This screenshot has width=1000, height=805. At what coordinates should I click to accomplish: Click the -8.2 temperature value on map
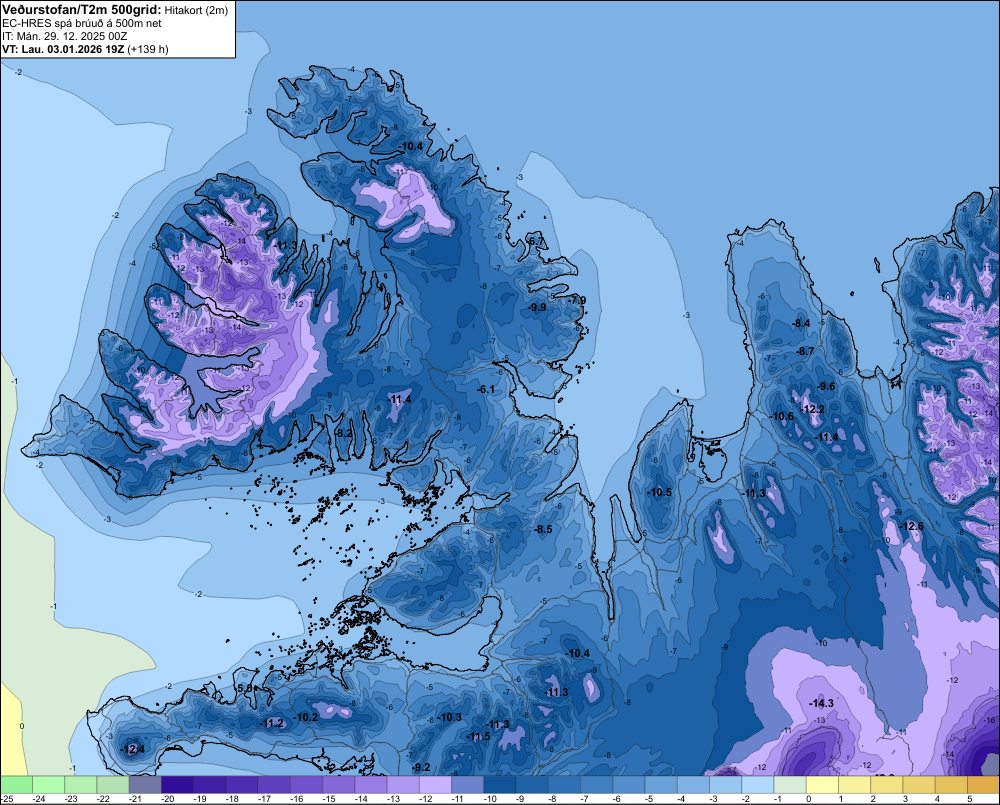[x=343, y=433]
